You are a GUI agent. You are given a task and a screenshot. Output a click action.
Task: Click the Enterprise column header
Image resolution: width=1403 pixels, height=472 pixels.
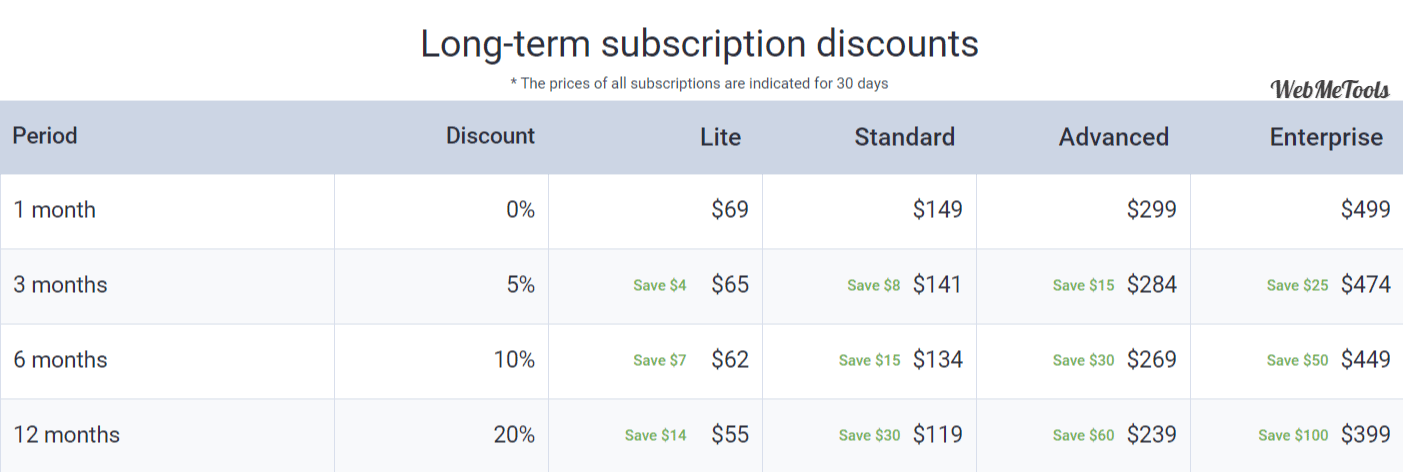(1326, 137)
